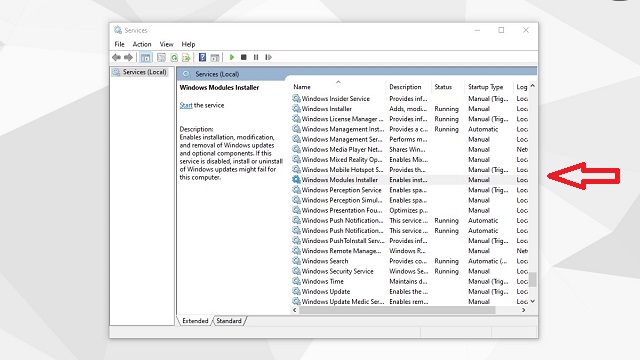Click the Restart Service toolbar button
The height and width of the screenshot is (360, 640).
[268, 58]
